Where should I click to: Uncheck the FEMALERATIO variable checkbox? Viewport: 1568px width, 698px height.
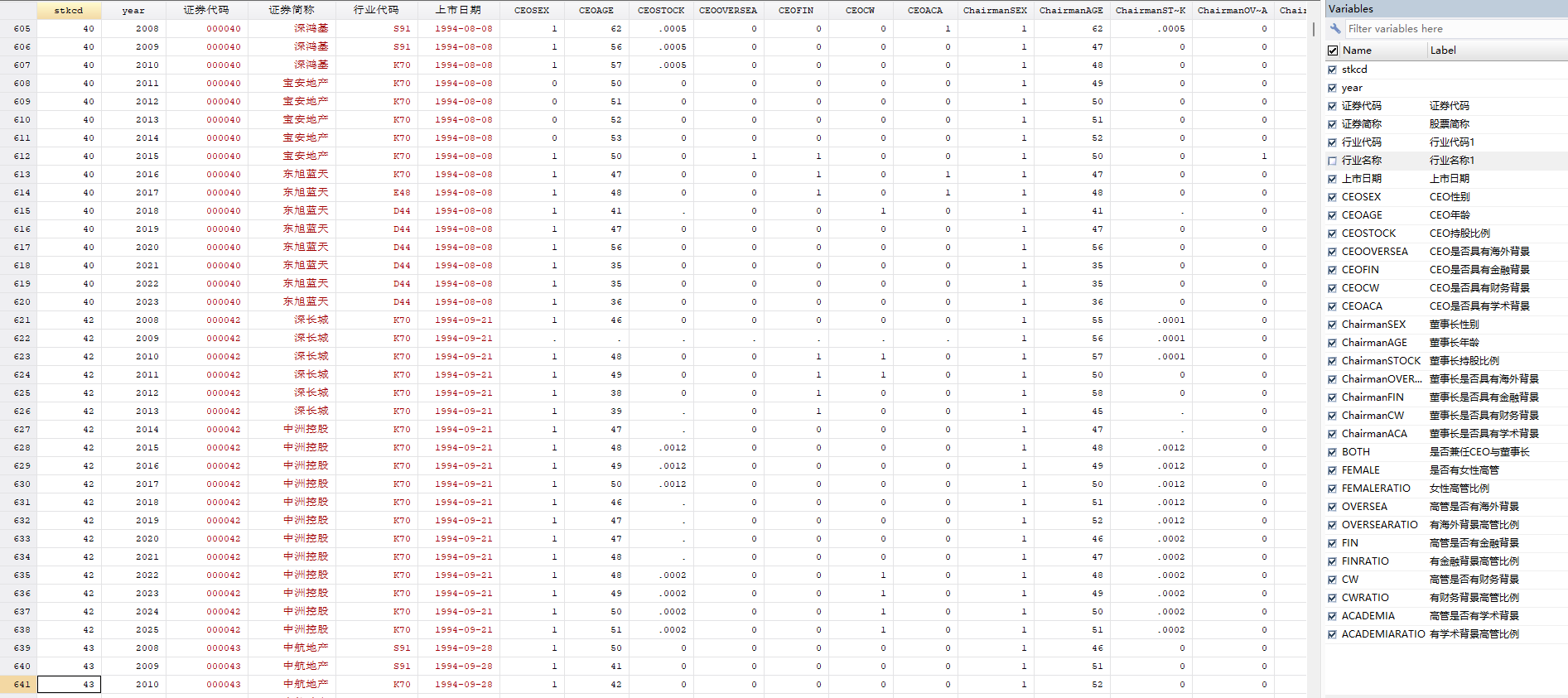tap(1333, 489)
